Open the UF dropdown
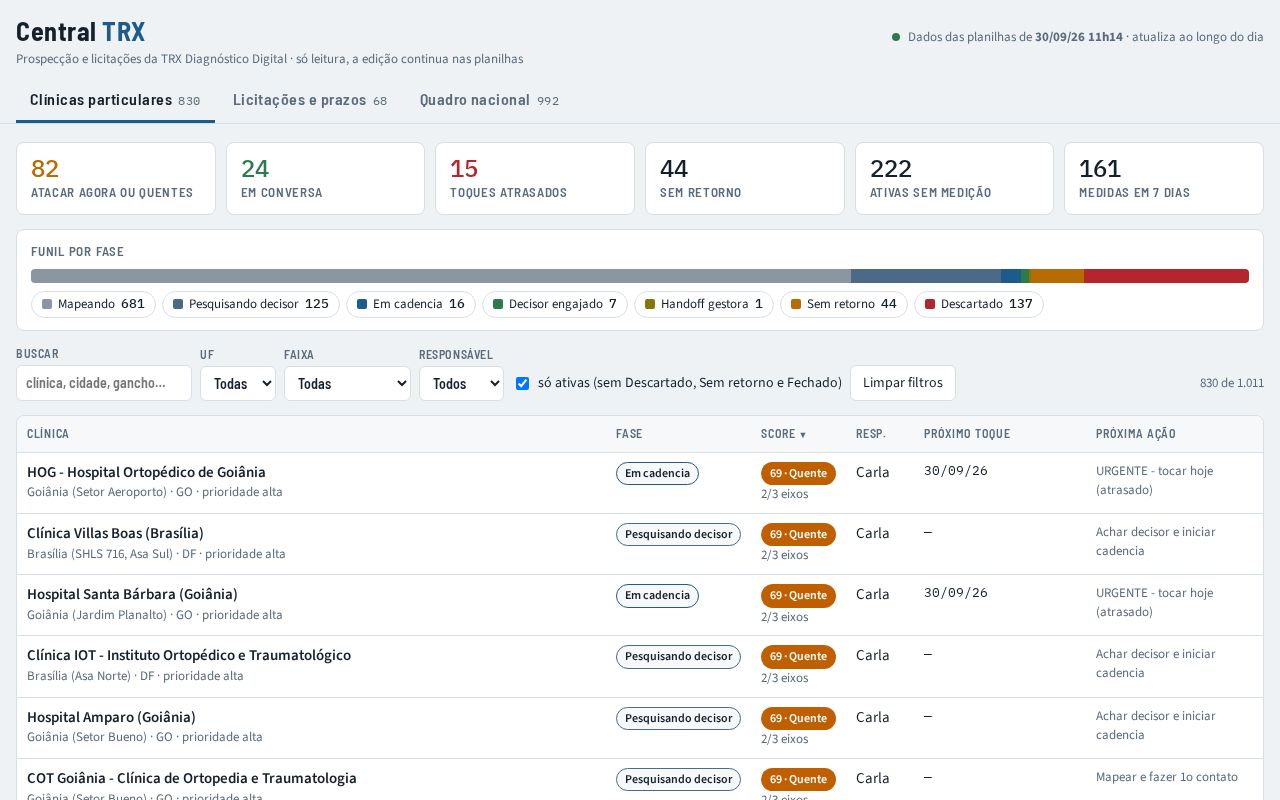Viewport: 1280px width, 800px height. pos(238,383)
